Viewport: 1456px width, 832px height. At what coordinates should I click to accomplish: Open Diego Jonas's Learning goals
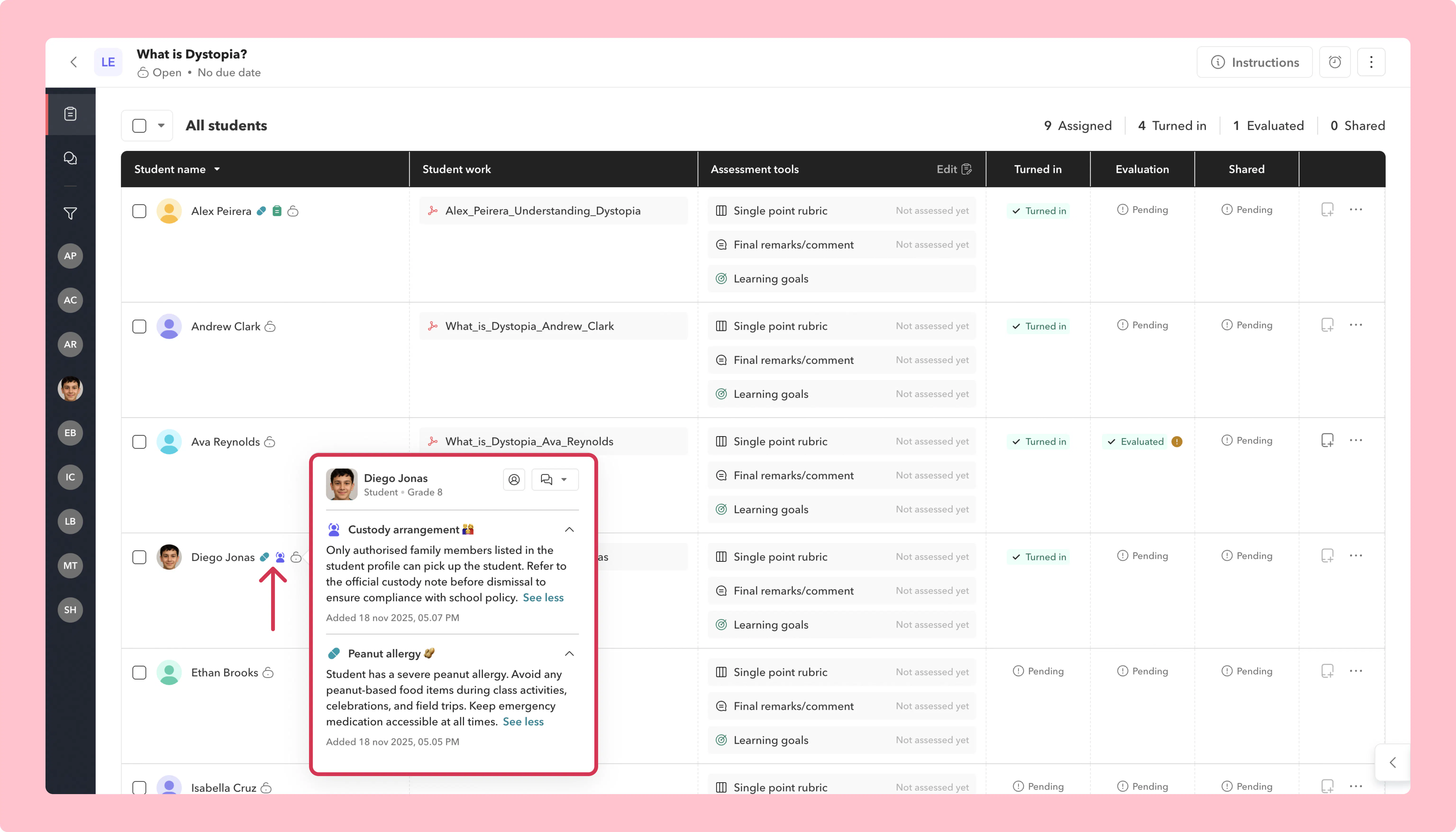tap(842, 624)
